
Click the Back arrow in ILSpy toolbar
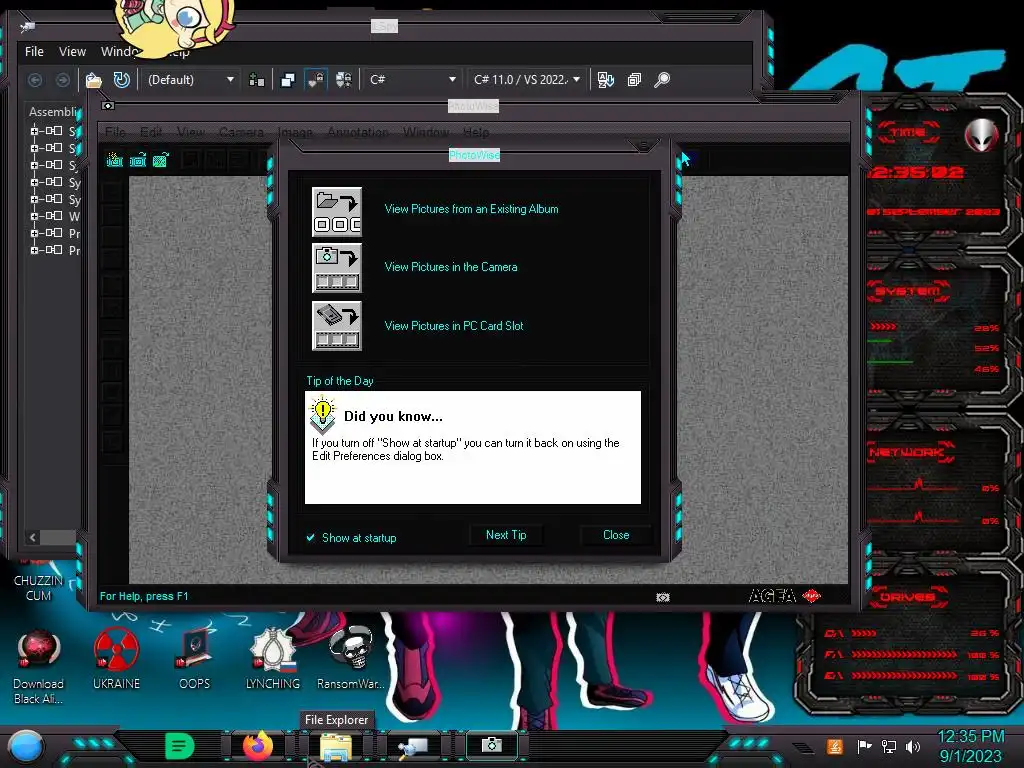tap(35, 80)
